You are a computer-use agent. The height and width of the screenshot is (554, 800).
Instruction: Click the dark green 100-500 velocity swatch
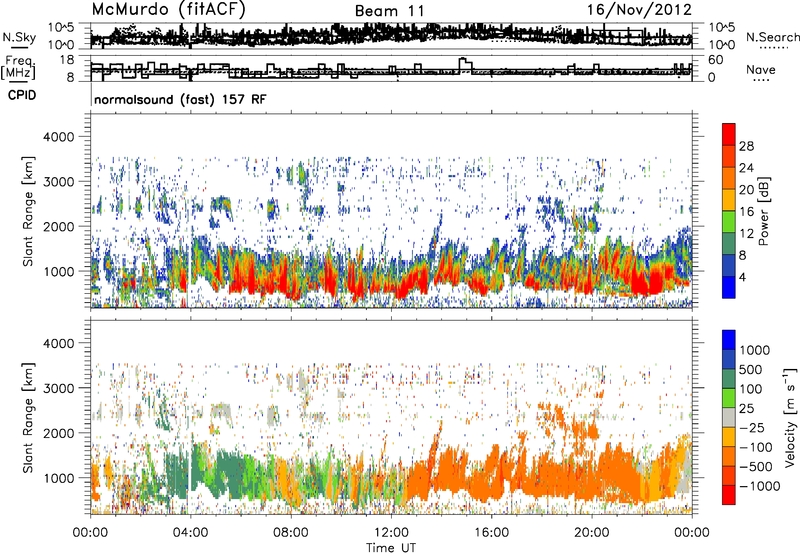click(729, 379)
